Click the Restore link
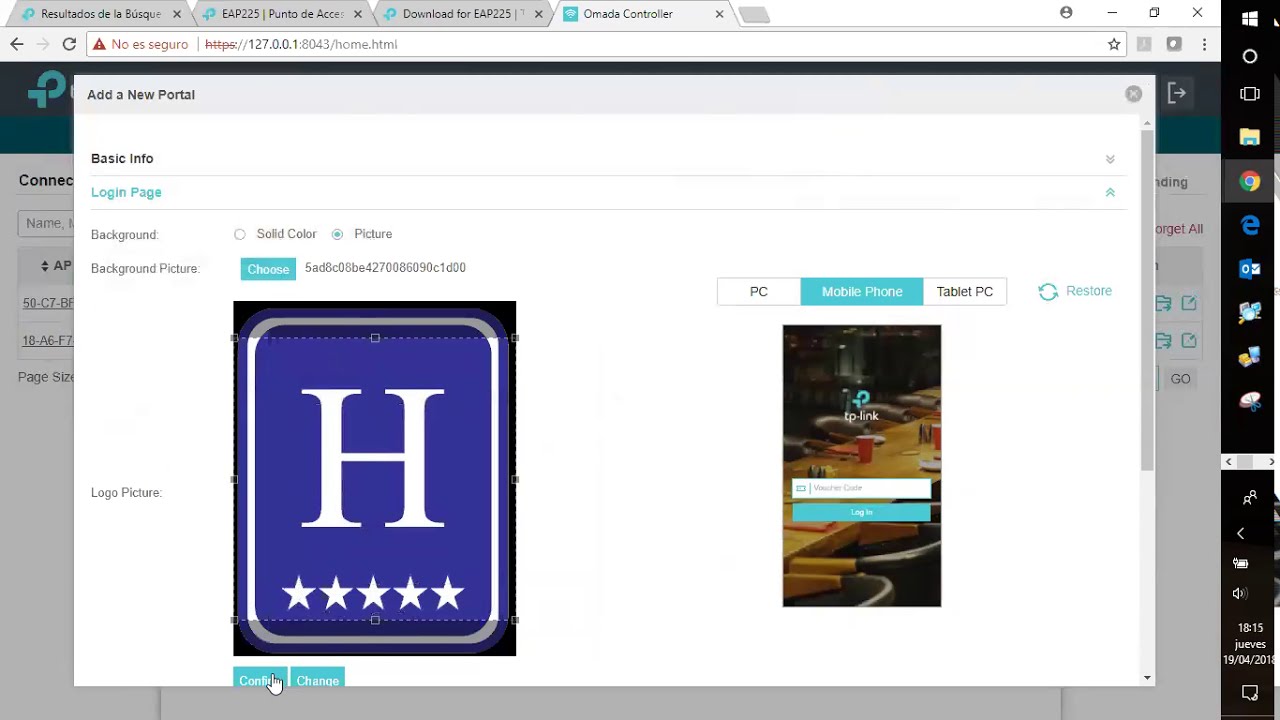1280x720 pixels. click(x=1089, y=291)
